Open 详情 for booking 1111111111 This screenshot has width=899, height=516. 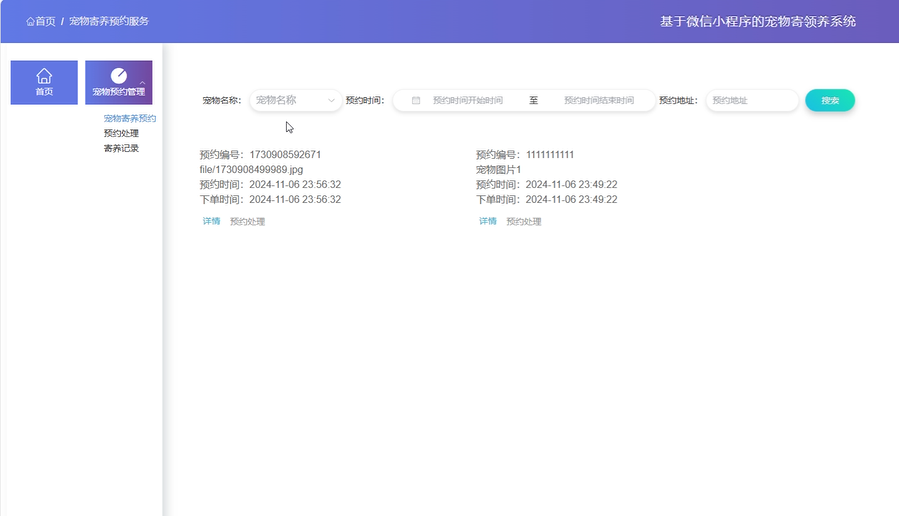[488, 221]
